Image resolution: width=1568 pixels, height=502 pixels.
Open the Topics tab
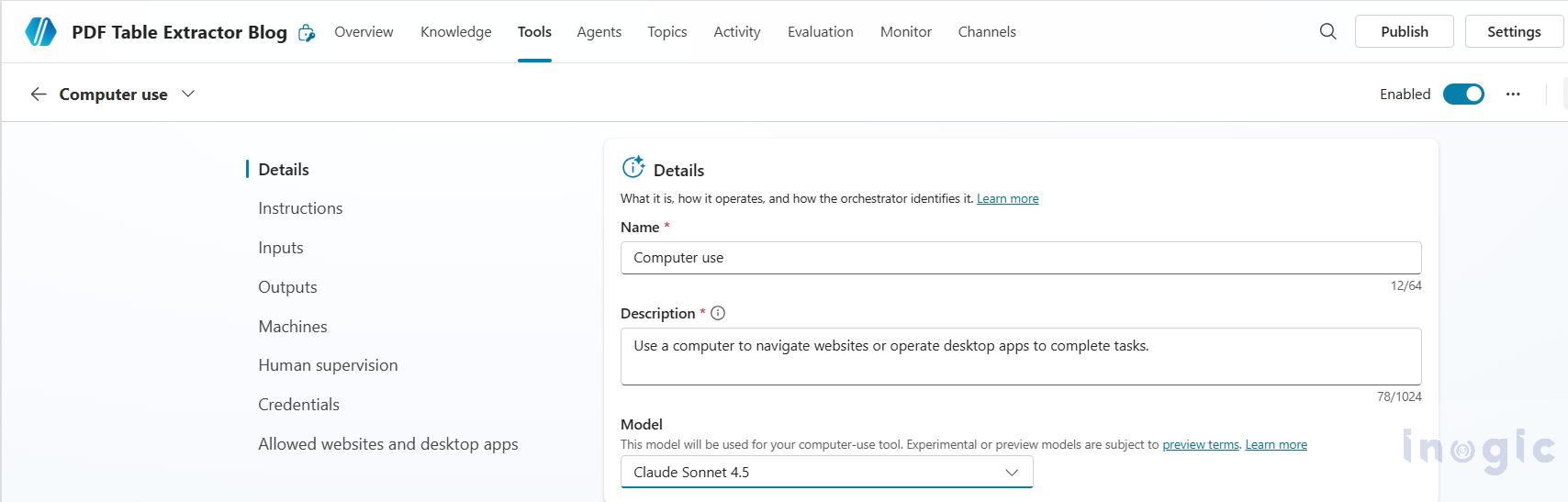click(667, 31)
